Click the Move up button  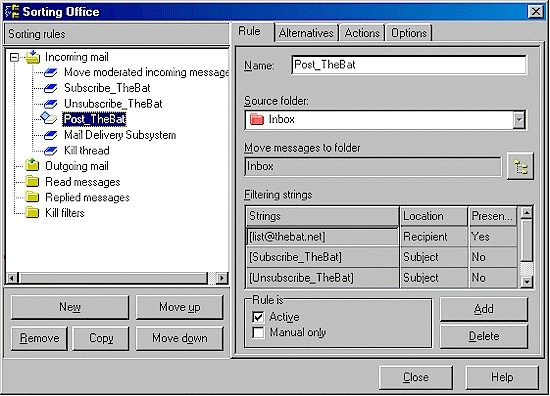click(180, 307)
